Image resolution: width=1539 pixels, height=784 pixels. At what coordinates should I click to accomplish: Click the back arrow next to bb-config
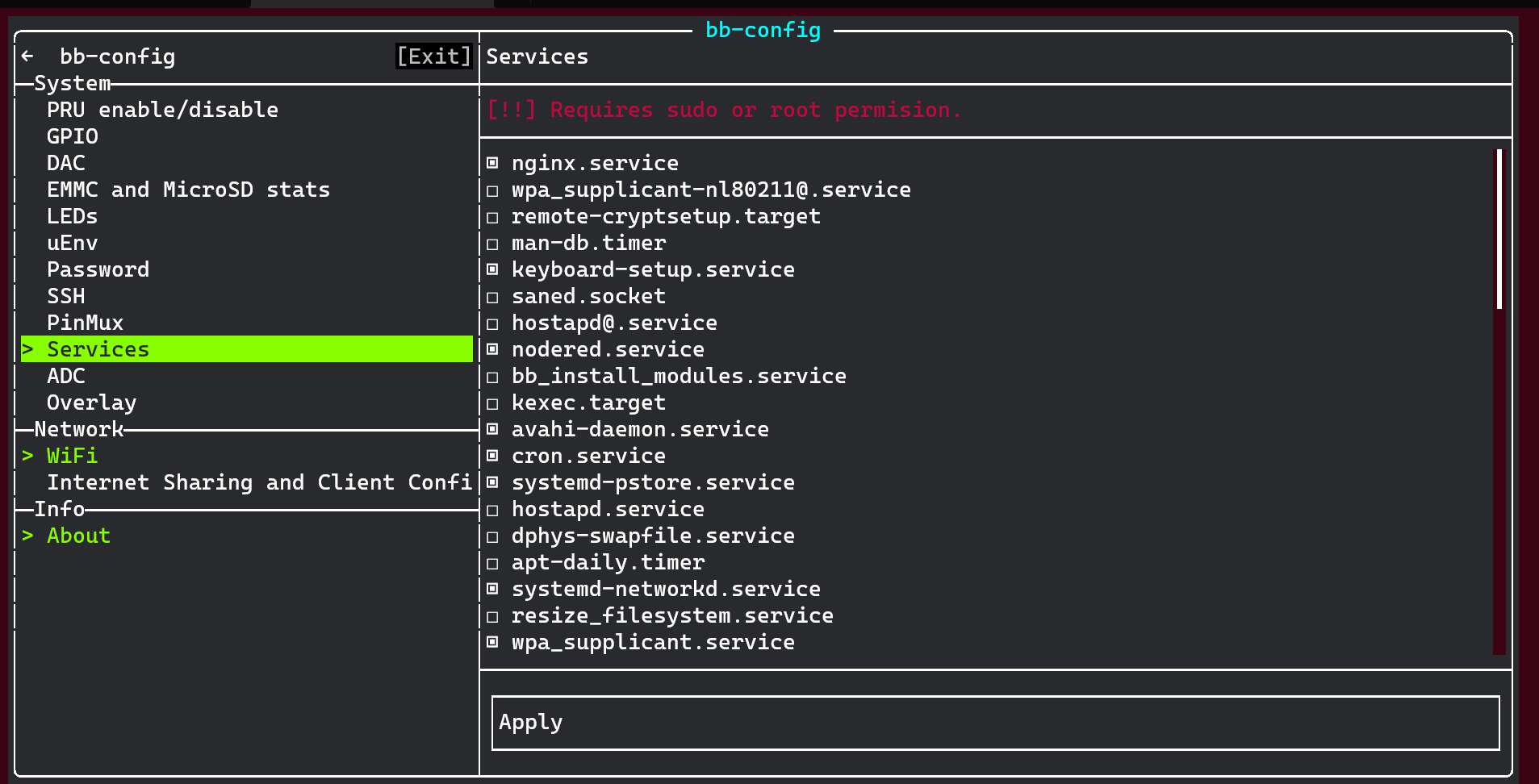(27, 56)
